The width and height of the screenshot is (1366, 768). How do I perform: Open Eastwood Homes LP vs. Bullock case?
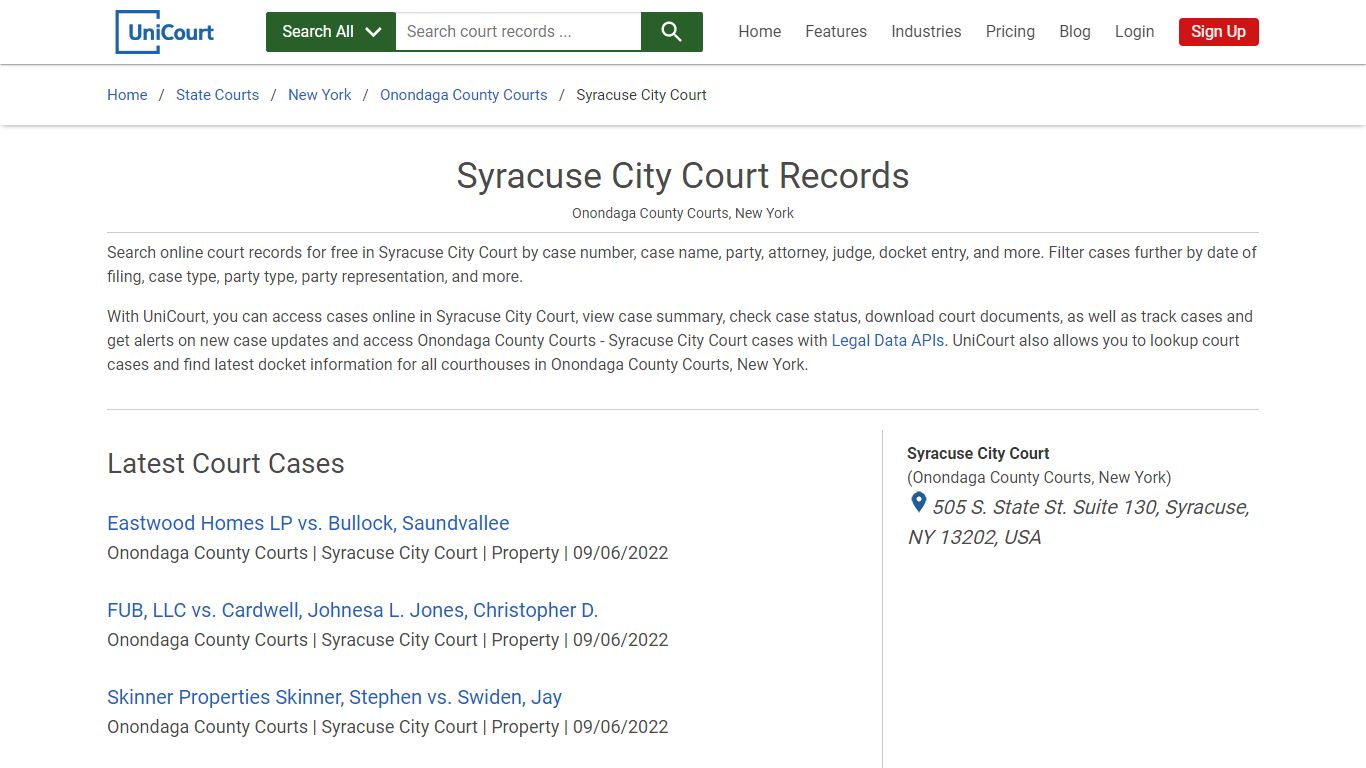coord(308,523)
